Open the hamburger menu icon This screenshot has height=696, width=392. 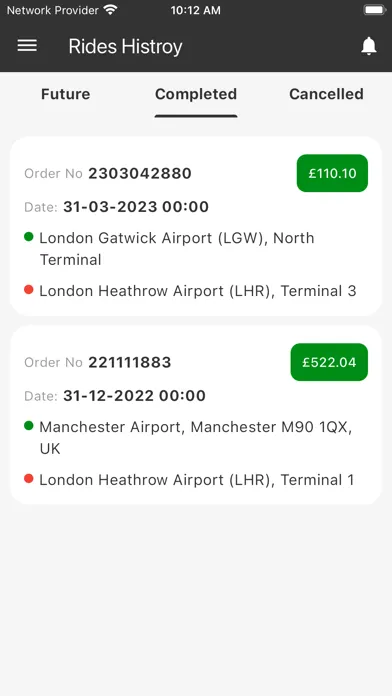tap(27, 45)
